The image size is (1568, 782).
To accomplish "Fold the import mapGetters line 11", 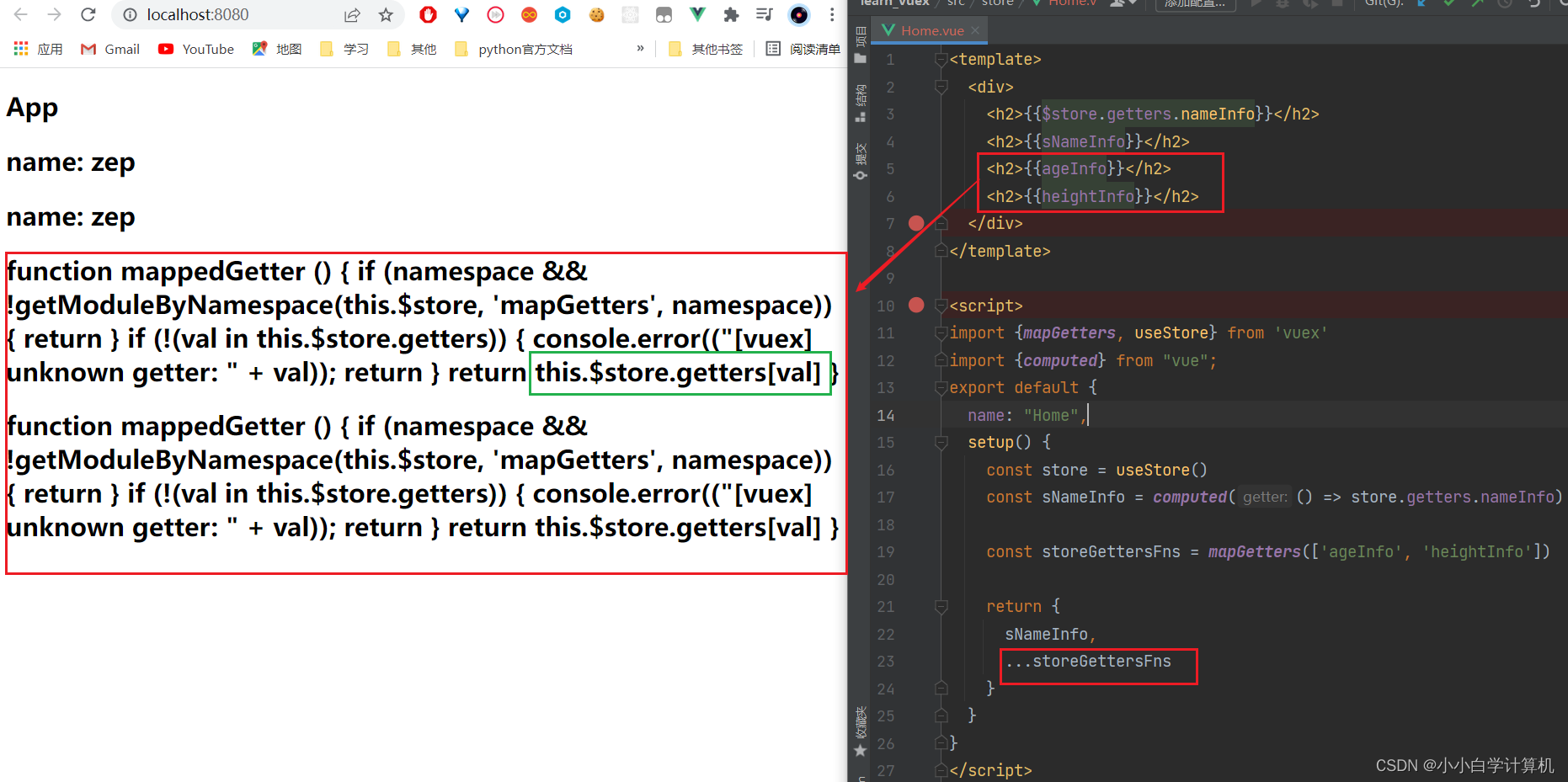I will (x=941, y=333).
